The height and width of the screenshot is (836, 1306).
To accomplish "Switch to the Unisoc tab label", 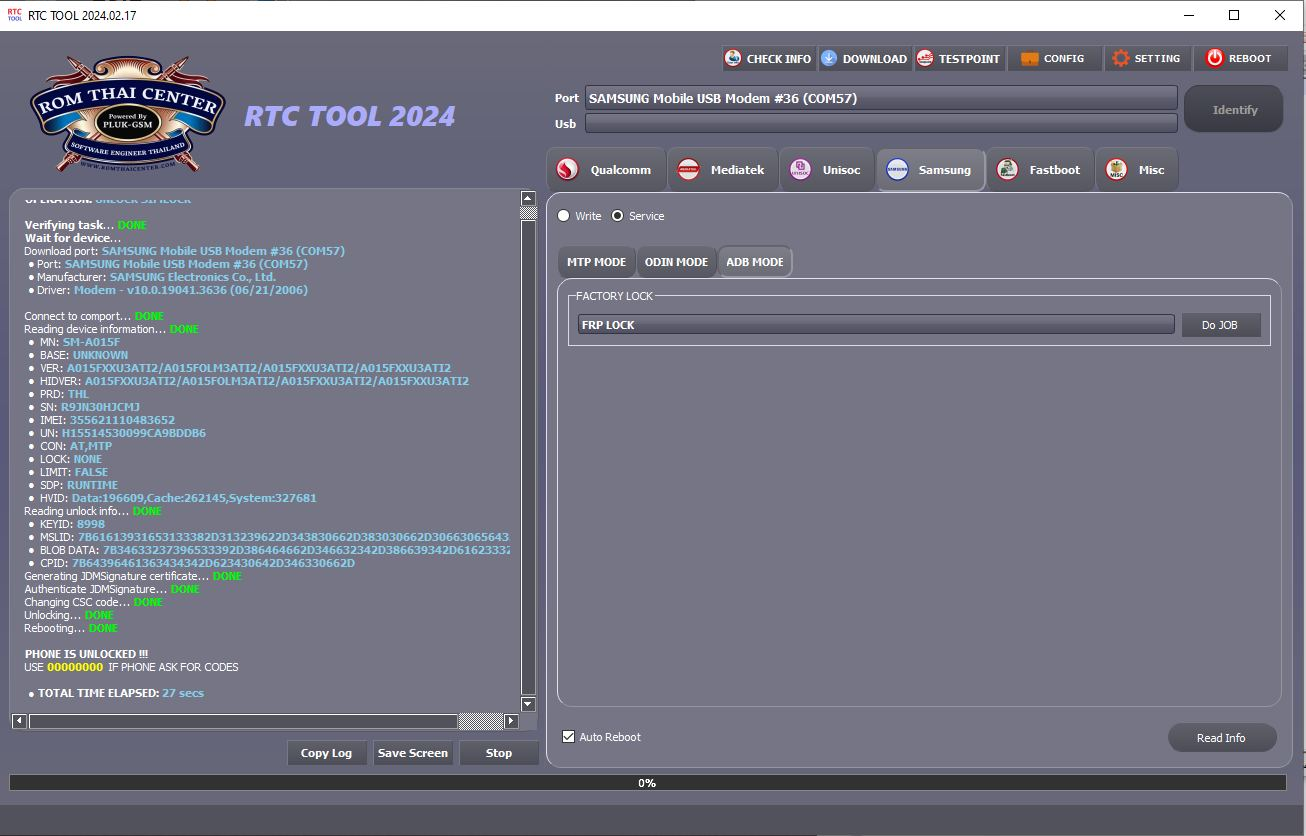I will [x=841, y=170].
